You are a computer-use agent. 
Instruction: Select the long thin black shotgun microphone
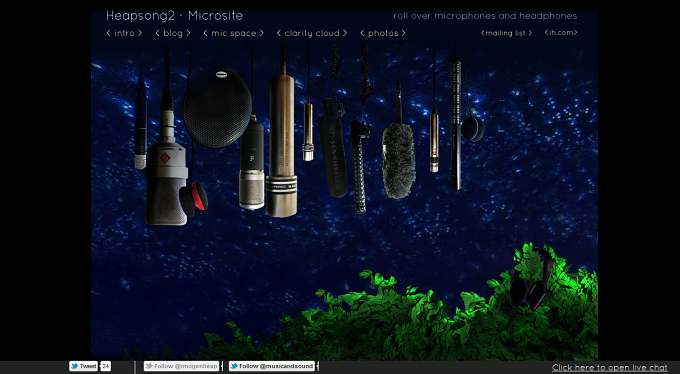[455, 126]
